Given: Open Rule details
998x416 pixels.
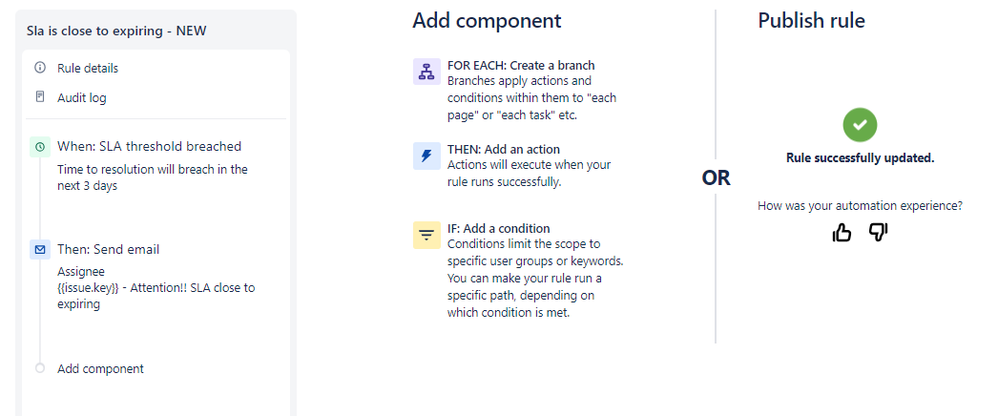Looking at the screenshot, I should (x=88, y=68).
